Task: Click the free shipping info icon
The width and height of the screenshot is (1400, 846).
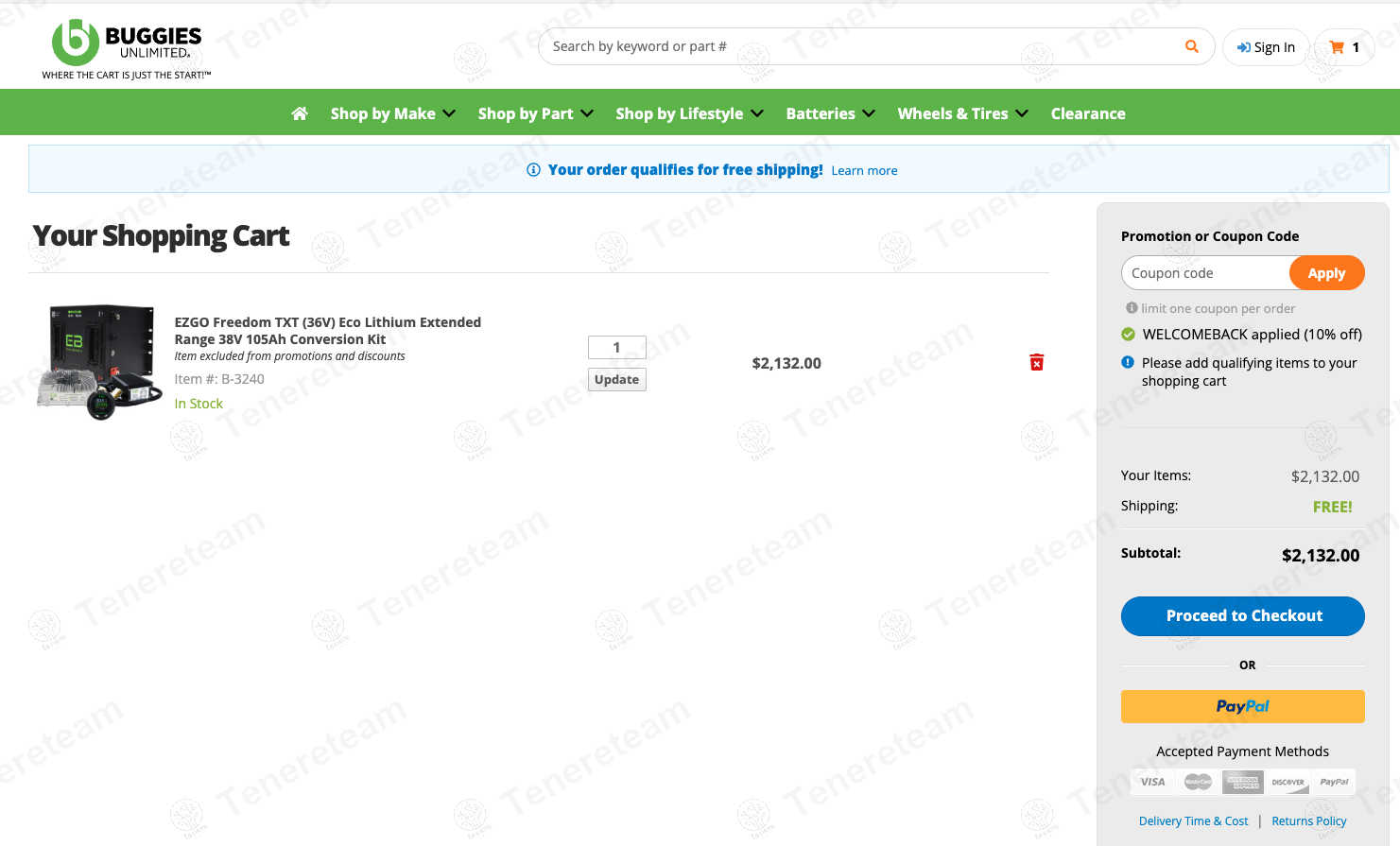Action: (533, 170)
